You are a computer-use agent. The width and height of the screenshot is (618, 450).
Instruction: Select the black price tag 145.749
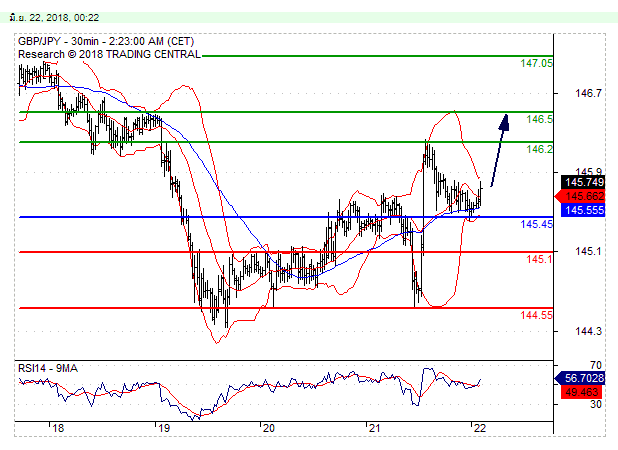pos(583,182)
